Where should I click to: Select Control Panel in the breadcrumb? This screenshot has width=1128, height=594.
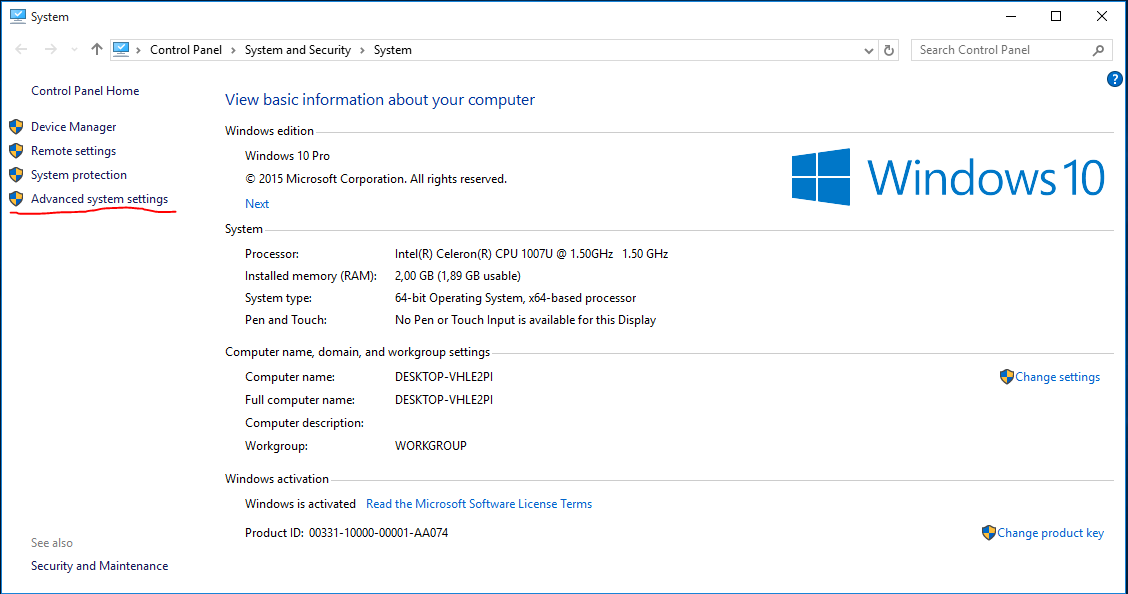pyautogui.click(x=186, y=49)
